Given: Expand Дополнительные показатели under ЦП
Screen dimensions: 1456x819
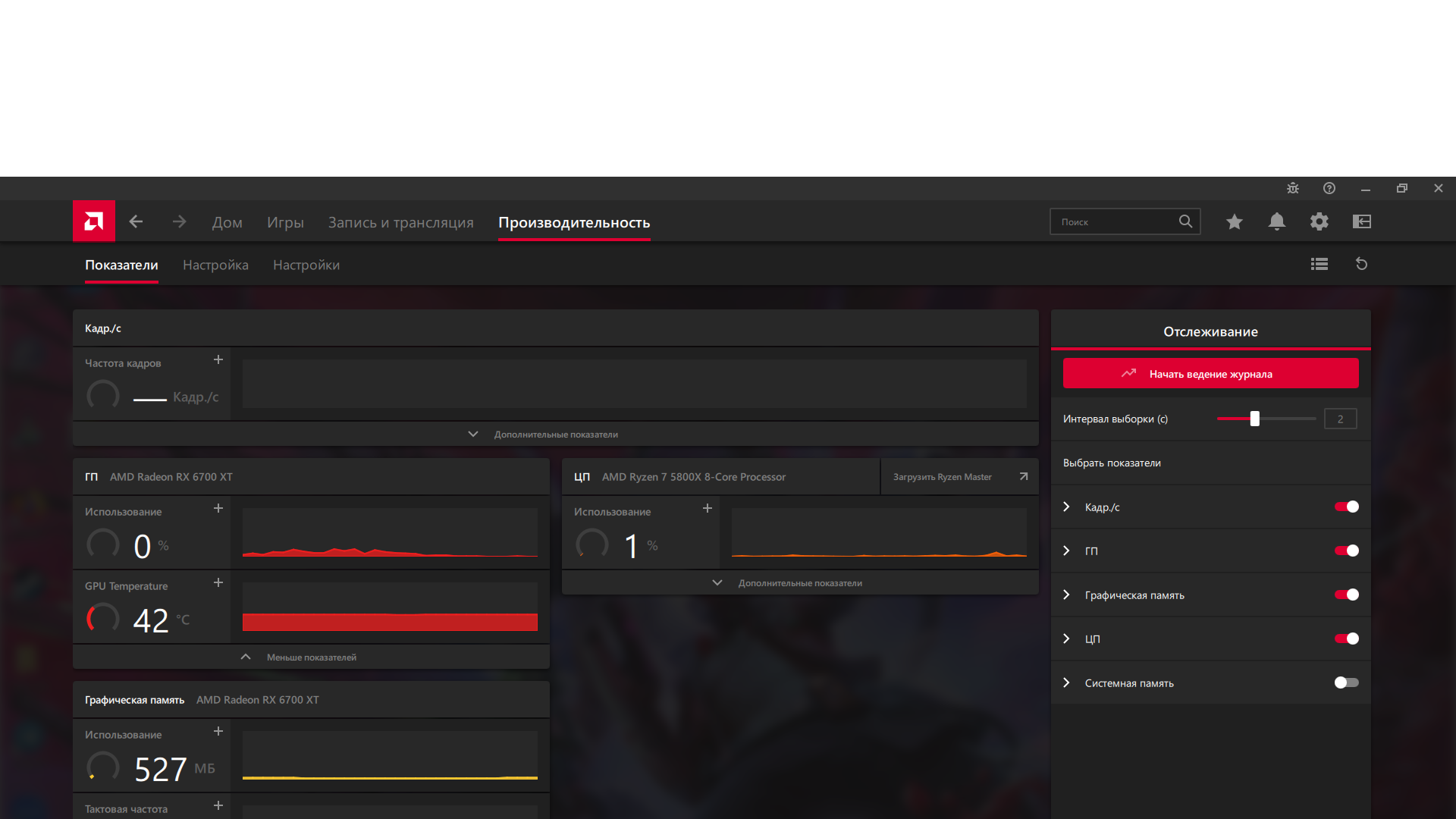Looking at the screenshot, I should pyautogui.click(x=799, y=583).
